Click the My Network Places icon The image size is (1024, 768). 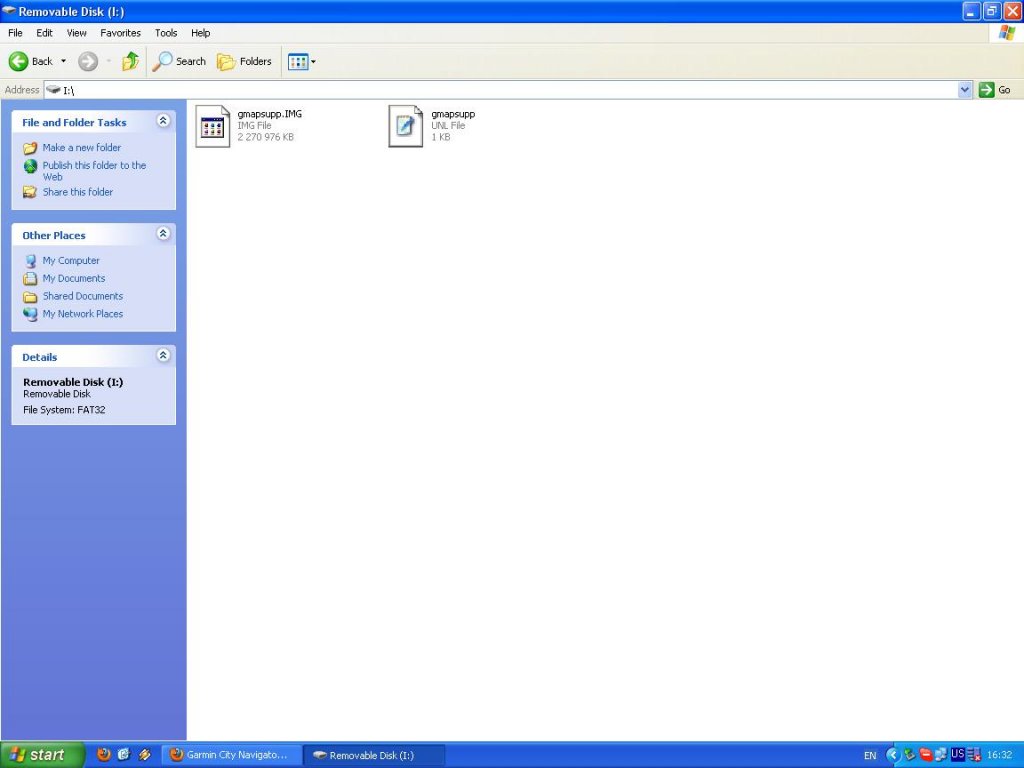(30, 314)
